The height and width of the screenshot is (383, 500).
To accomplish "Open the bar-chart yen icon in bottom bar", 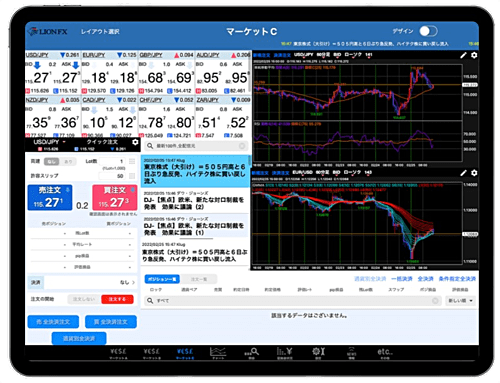I will (x=285, y=353).
